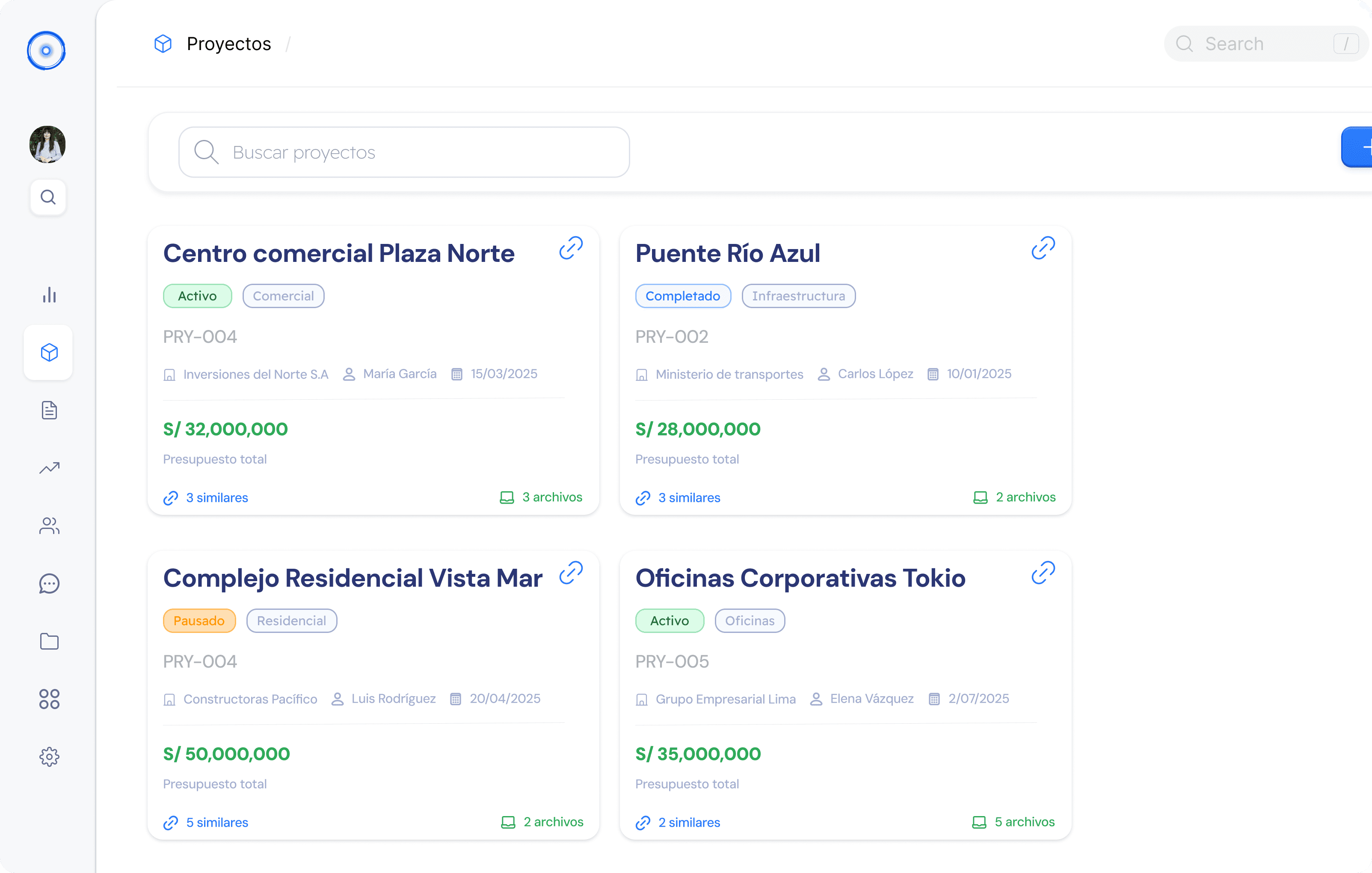The width and height of the screenshot is (1372, 873).
Task: Click the Proyectos breadcrumb title
Action: tap(228, 44)
